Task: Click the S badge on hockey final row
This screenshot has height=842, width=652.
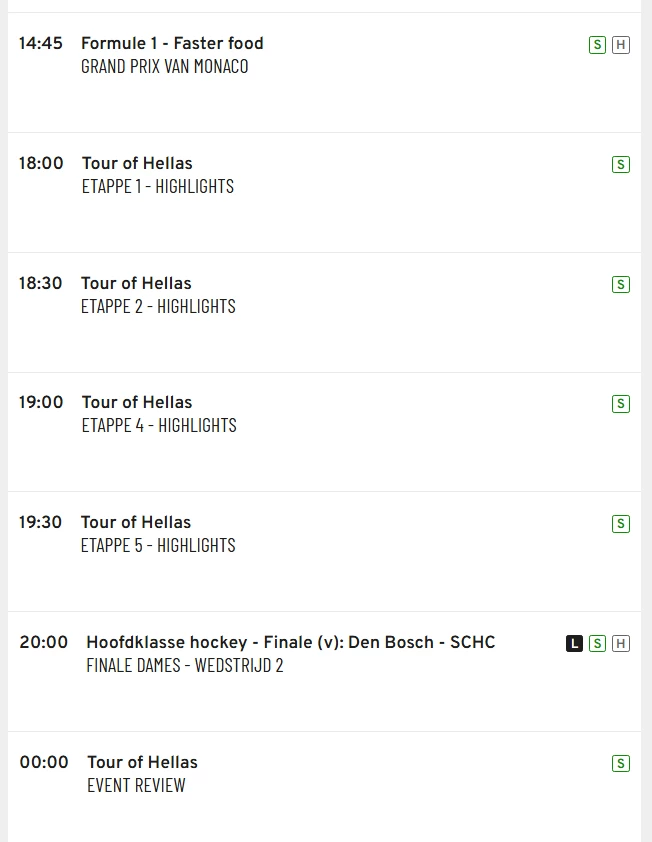Action: pyautogui.click(x=597, y=644)
